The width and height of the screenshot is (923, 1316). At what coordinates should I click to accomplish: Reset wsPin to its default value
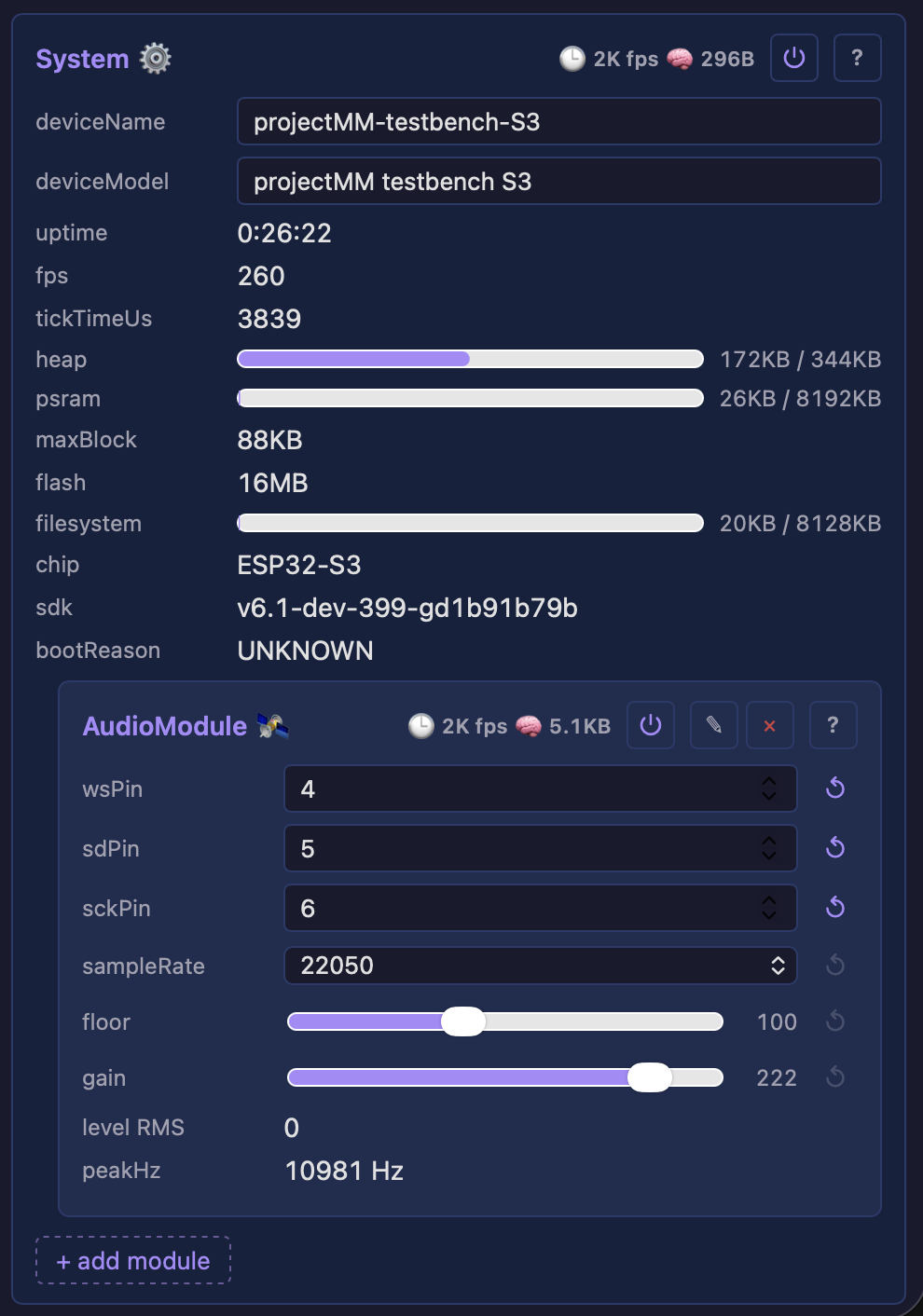click(x=835, y=788)
